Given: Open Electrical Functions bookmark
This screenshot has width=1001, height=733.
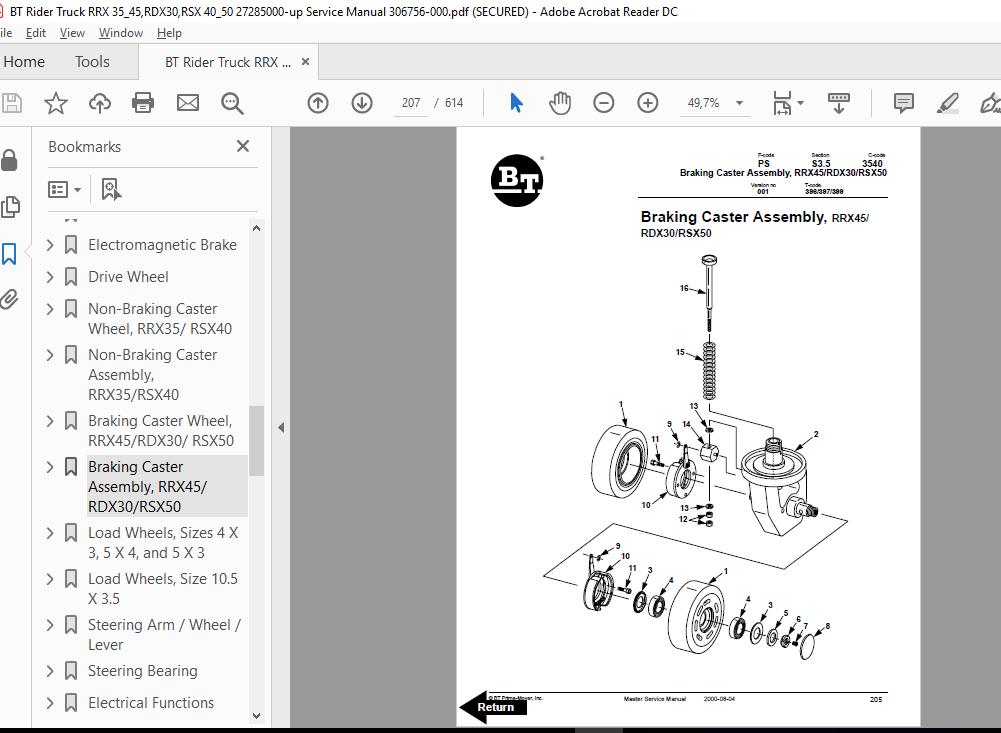Looking at the screenshot, I should click(x=151, y=703).
